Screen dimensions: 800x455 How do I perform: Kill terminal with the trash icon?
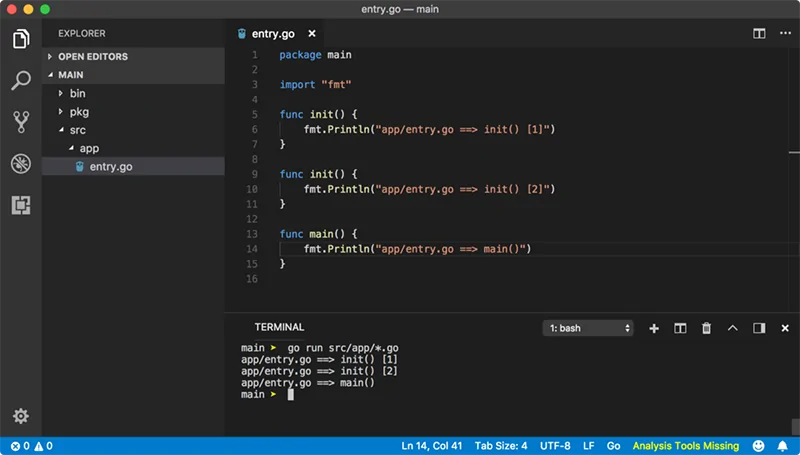click(x=706, y=328)
